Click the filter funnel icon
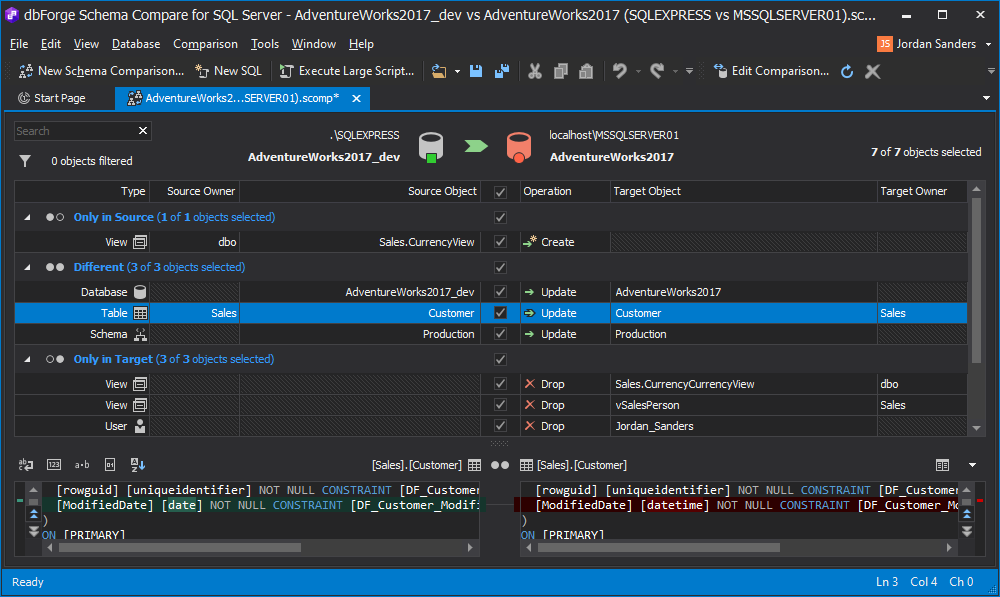Screen dimensions: 1000x597 tap(25, 161)
